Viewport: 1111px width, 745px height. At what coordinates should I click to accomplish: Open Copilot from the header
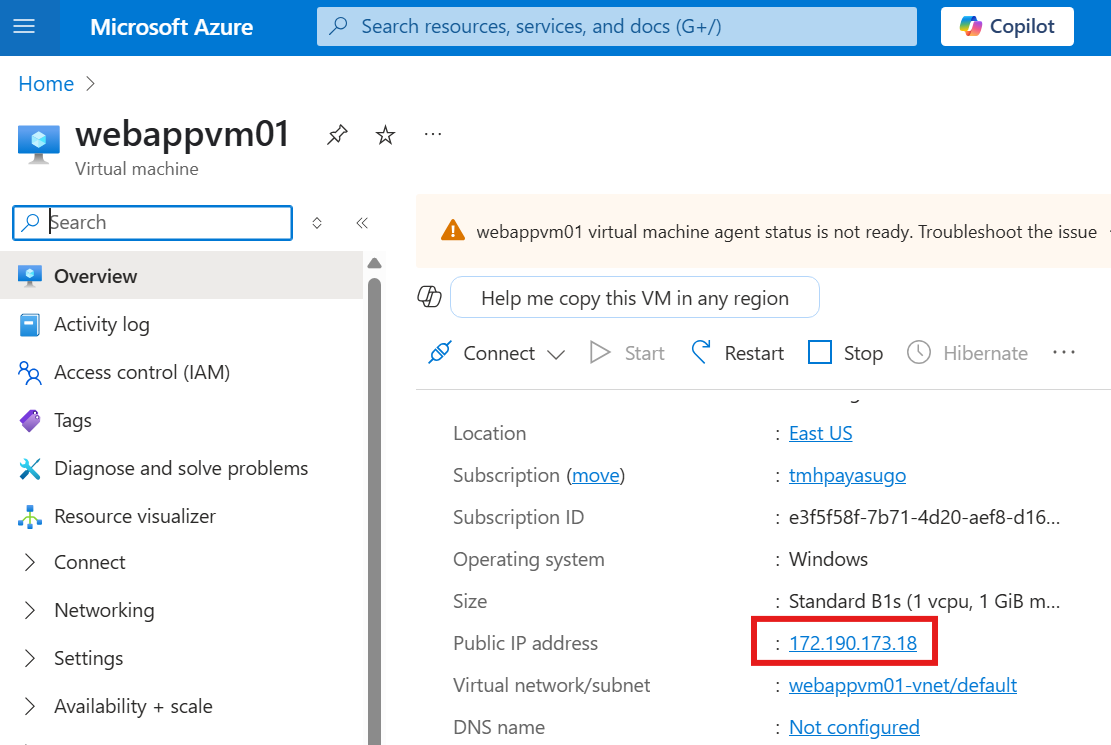pos(1007,27)
